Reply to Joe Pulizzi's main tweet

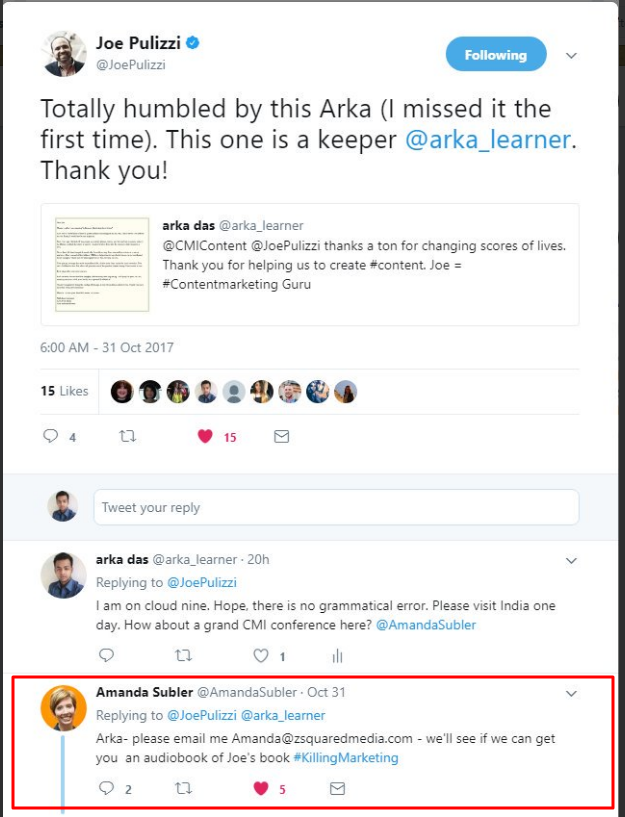51,437
